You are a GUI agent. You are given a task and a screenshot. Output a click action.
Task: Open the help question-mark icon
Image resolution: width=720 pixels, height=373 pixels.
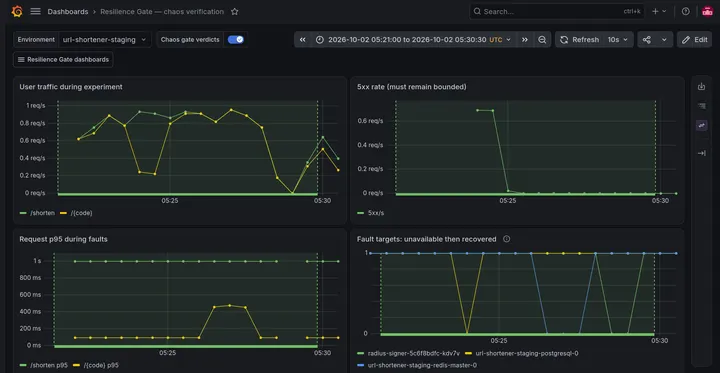(686, 11)
